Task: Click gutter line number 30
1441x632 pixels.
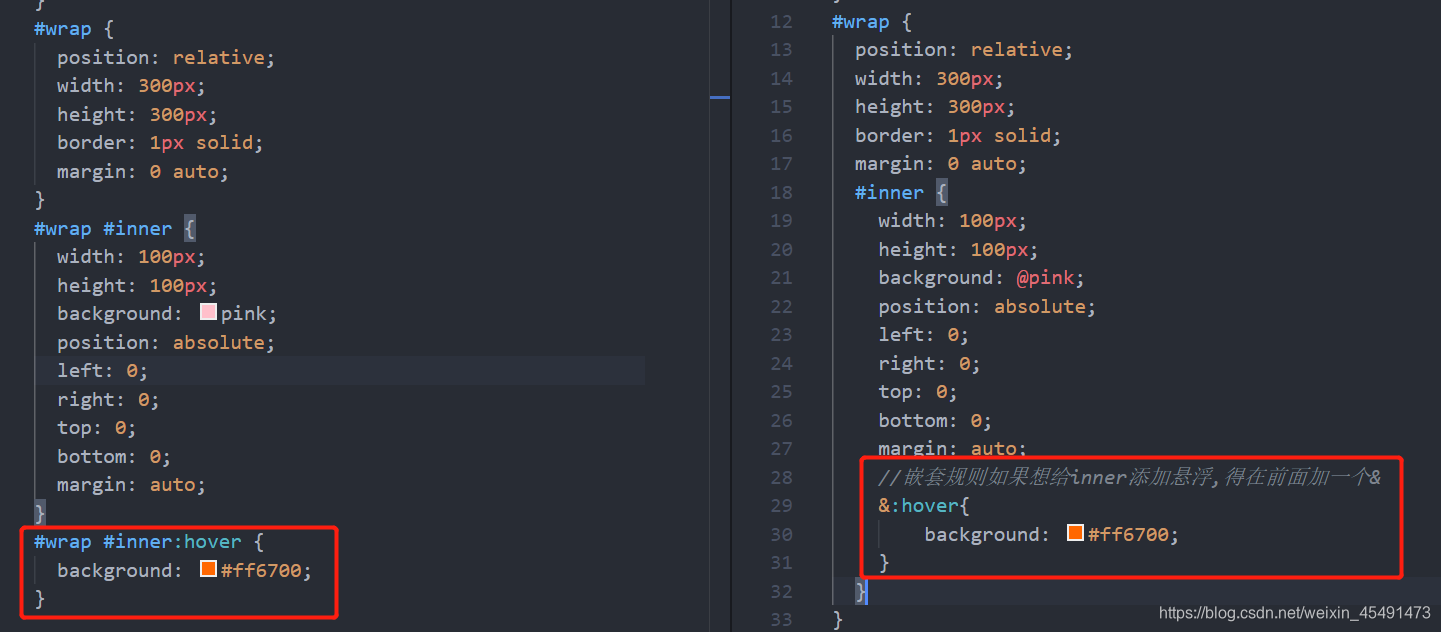Action: (782, 534)
